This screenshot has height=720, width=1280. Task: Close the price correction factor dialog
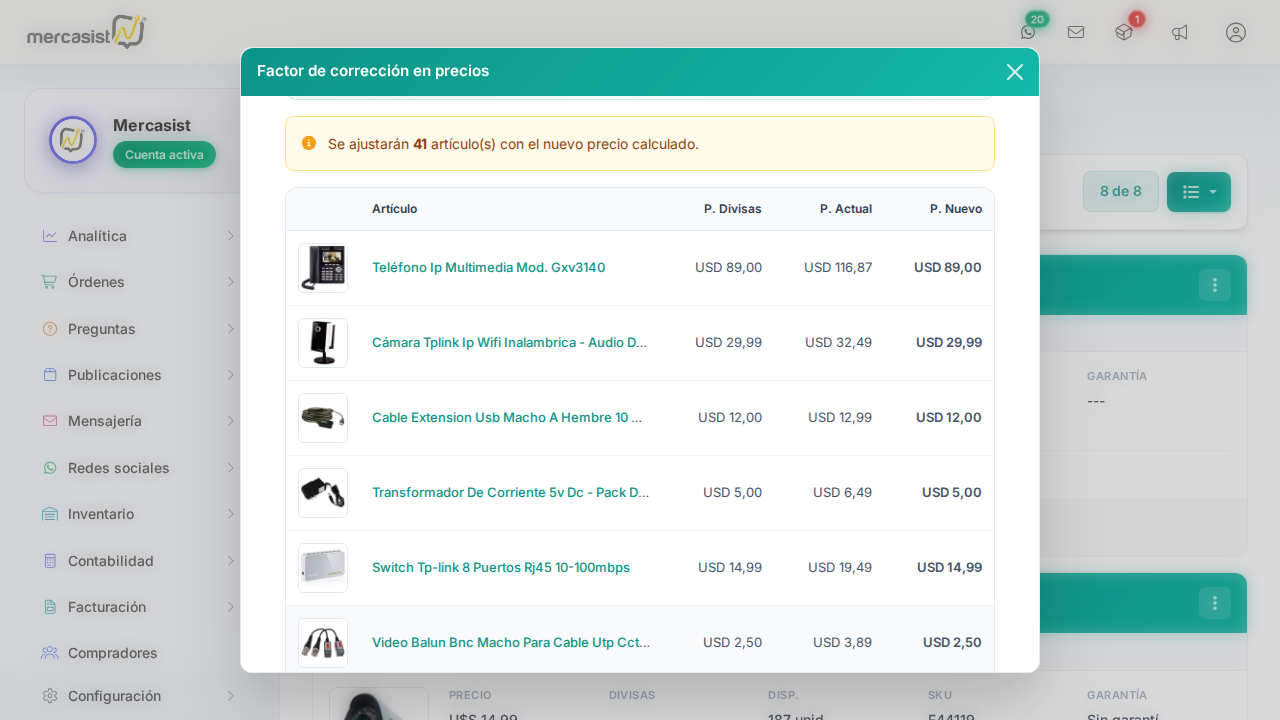click(x=1015, y=72)
